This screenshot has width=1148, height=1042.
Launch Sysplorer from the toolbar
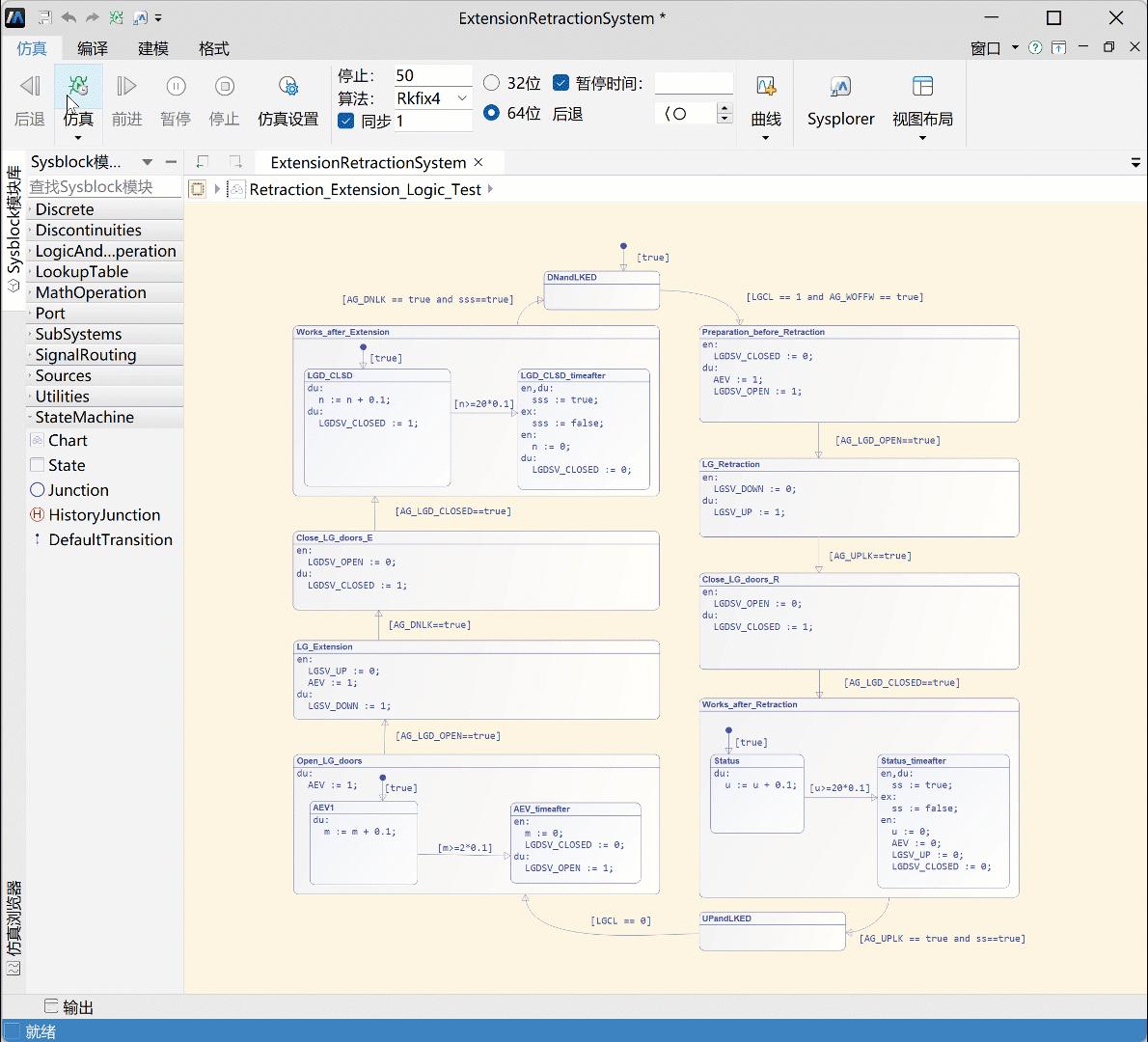pos(840,88)
